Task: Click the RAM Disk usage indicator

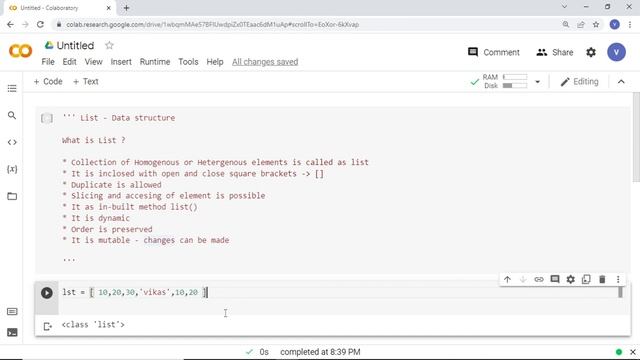Action: [505, 82]
